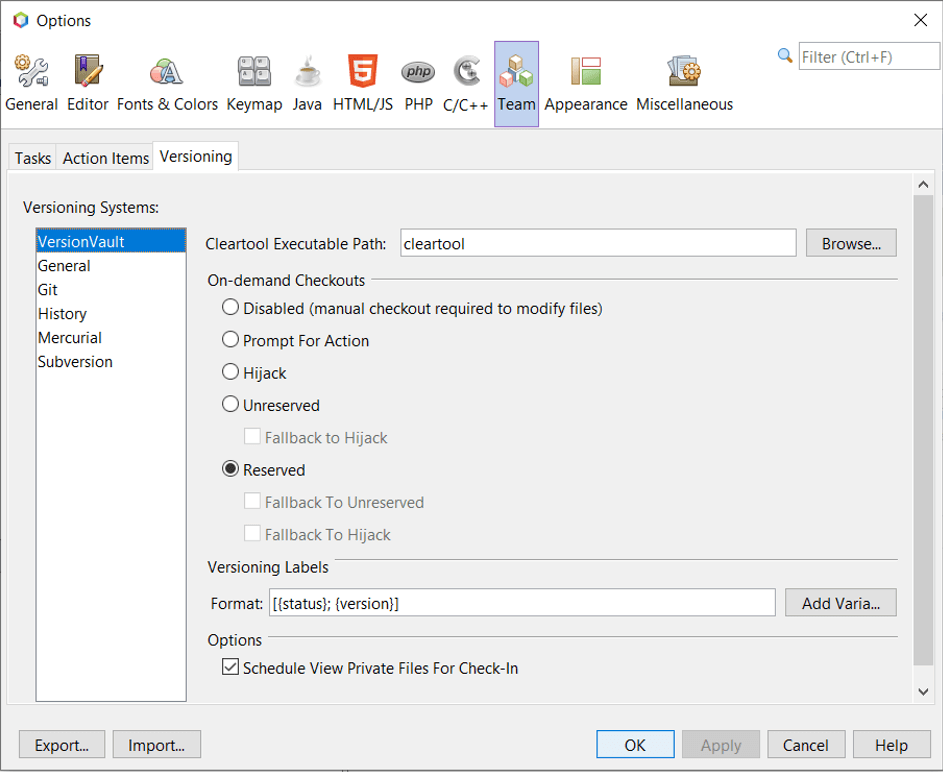
Task: Open the Miscellaneous options category
Action: click(684, 84)
